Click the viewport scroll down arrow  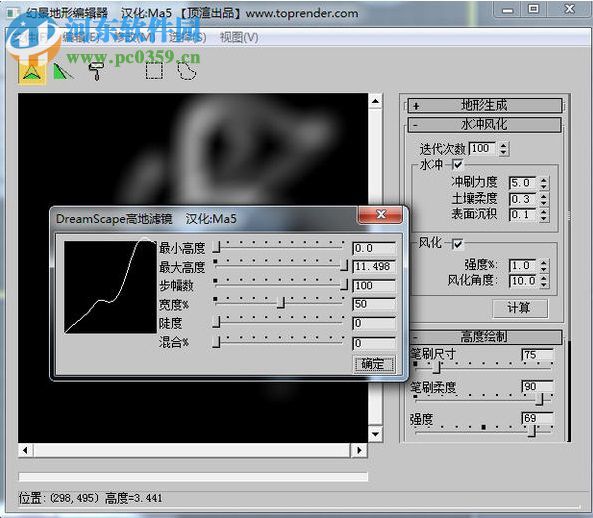[x=375, y=434]
